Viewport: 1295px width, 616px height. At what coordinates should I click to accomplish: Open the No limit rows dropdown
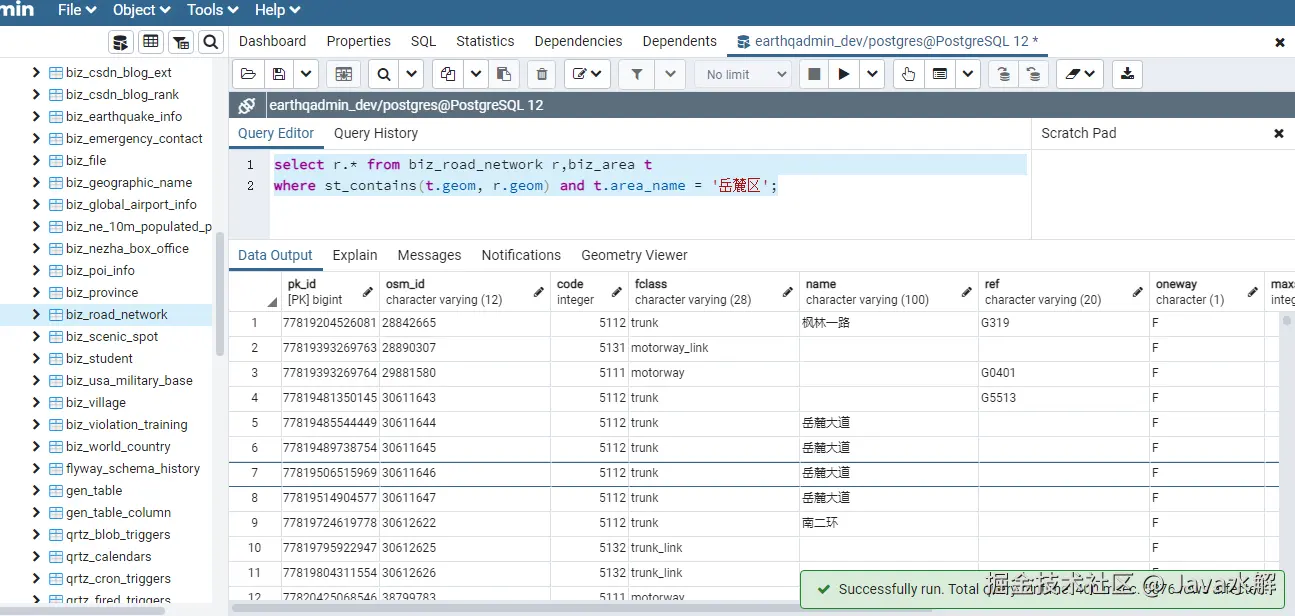(743, 74)
